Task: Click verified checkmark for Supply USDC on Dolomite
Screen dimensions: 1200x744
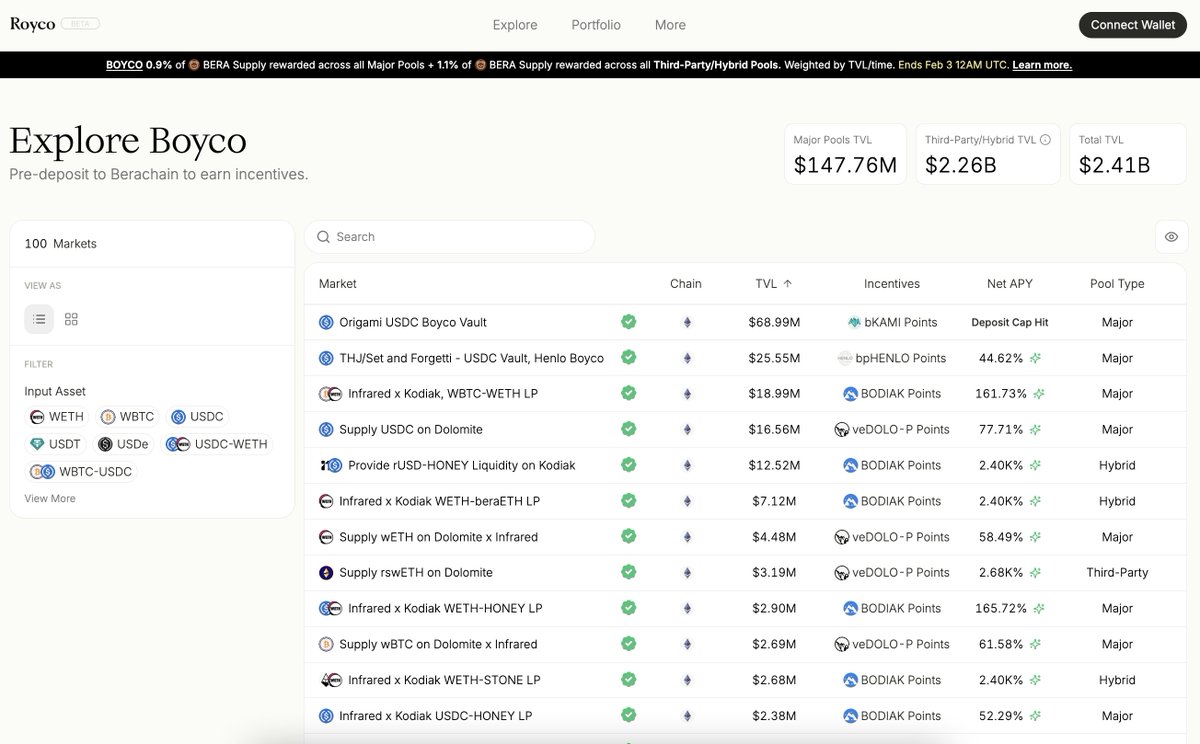Action: coord(628,429)
